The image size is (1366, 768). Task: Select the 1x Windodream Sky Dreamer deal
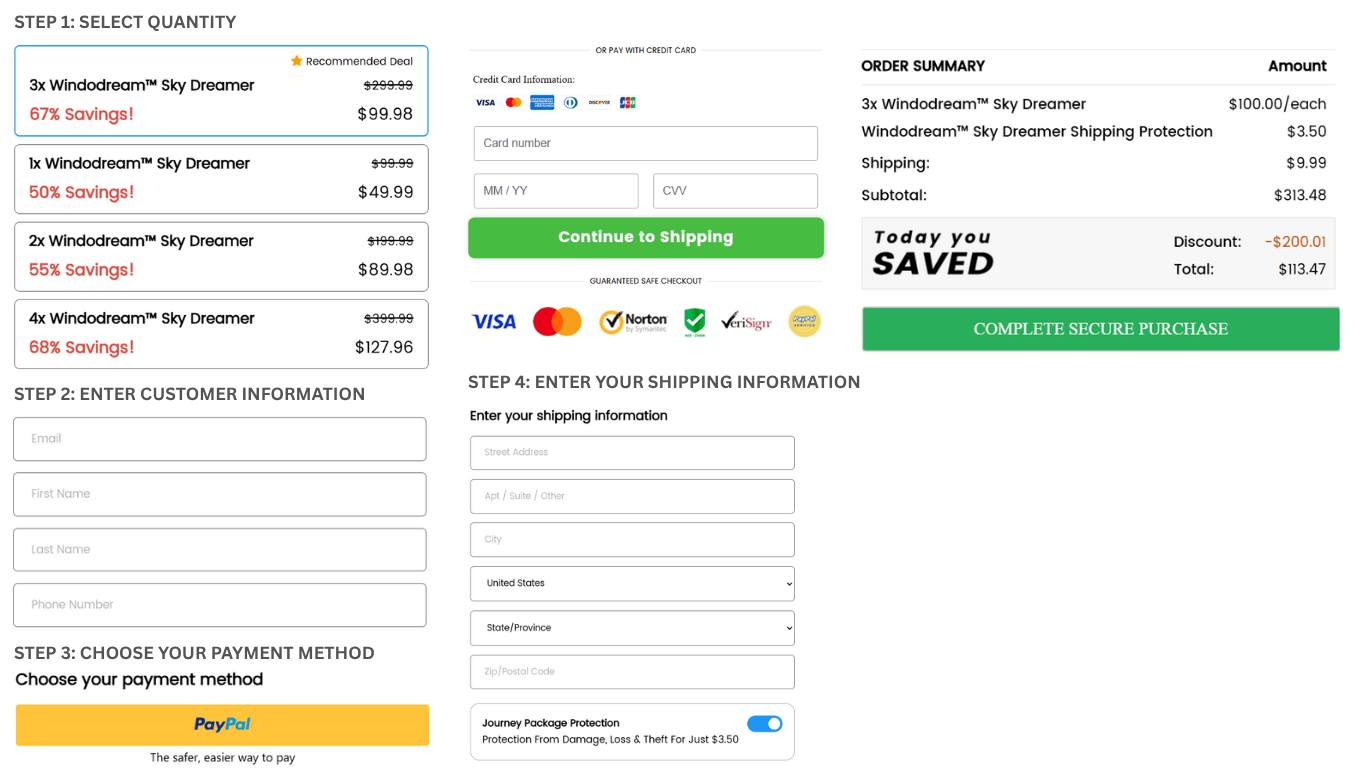click(x=219, y=178)
